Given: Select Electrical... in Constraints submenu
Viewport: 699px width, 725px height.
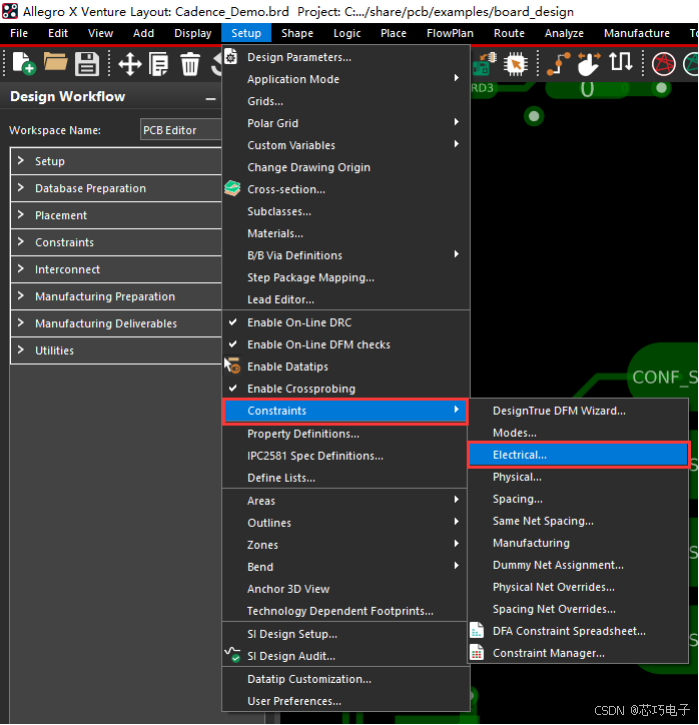Looking at the screenshot, I should 578,455.
